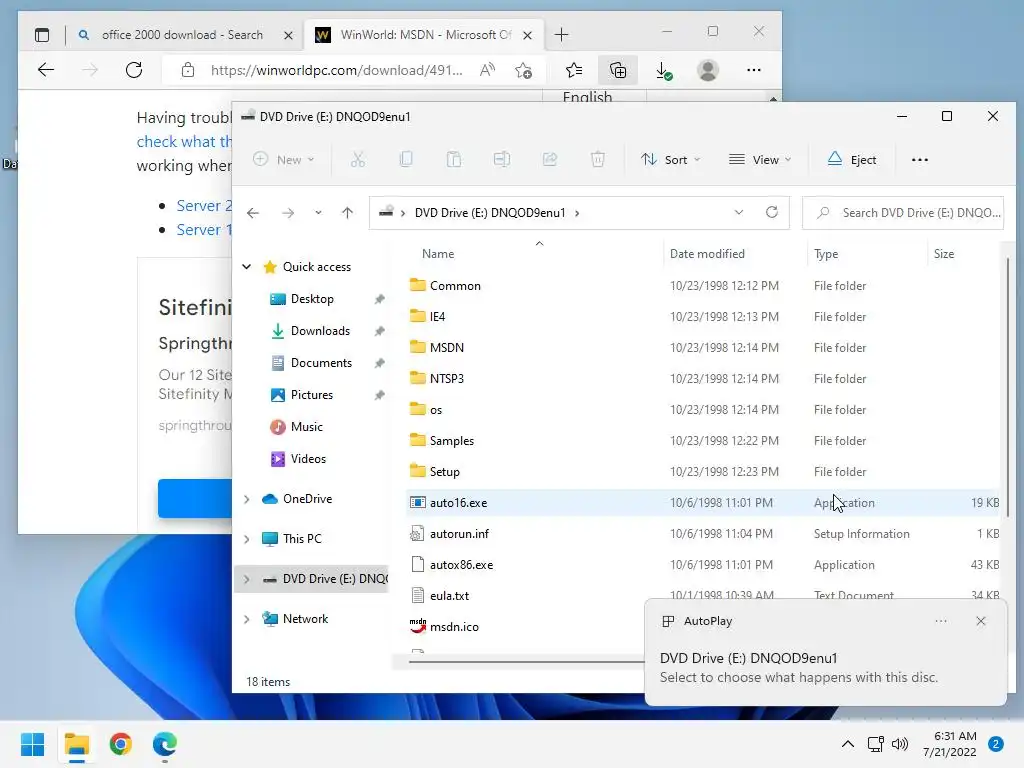Viewport: 1024px width, 768px height.
Task: Switch to office 2000 download Search tab in Edge
Action: tap(182, 35)
